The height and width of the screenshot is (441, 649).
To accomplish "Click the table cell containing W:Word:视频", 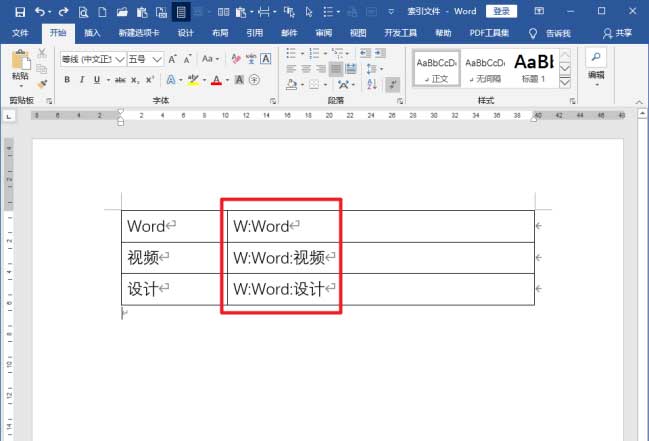I will tap(282, 257).
